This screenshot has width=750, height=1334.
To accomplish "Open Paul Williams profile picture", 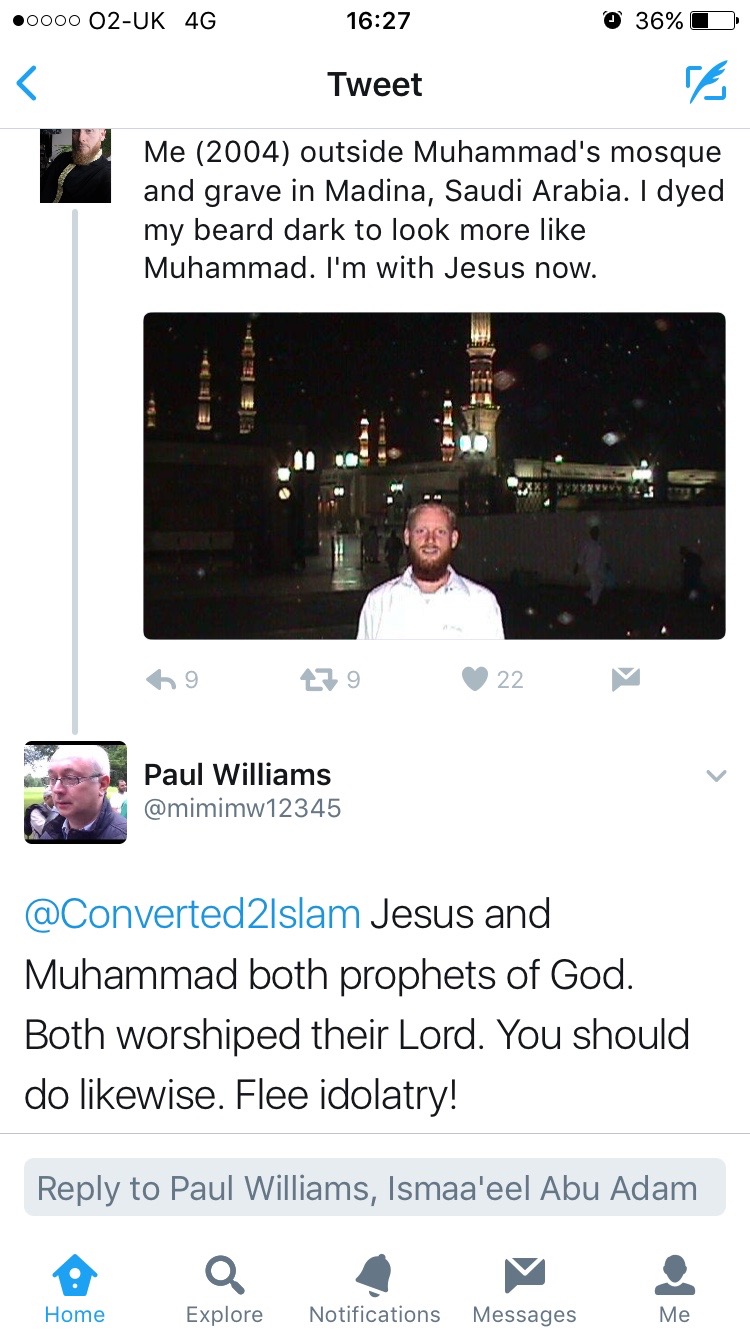I will [x=75, y=792].
